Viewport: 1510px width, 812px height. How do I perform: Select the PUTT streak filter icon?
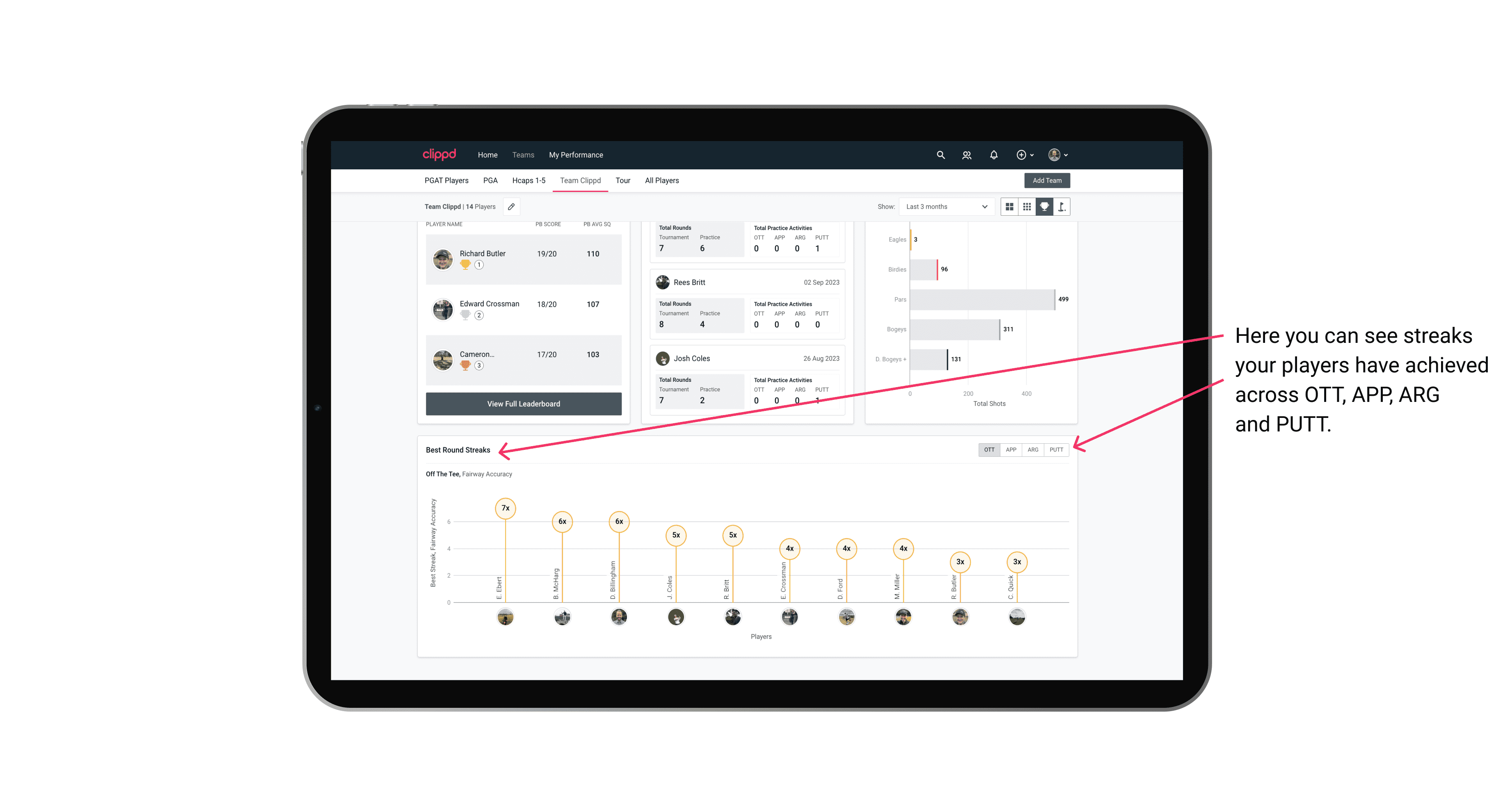[x=1057, y=449]
